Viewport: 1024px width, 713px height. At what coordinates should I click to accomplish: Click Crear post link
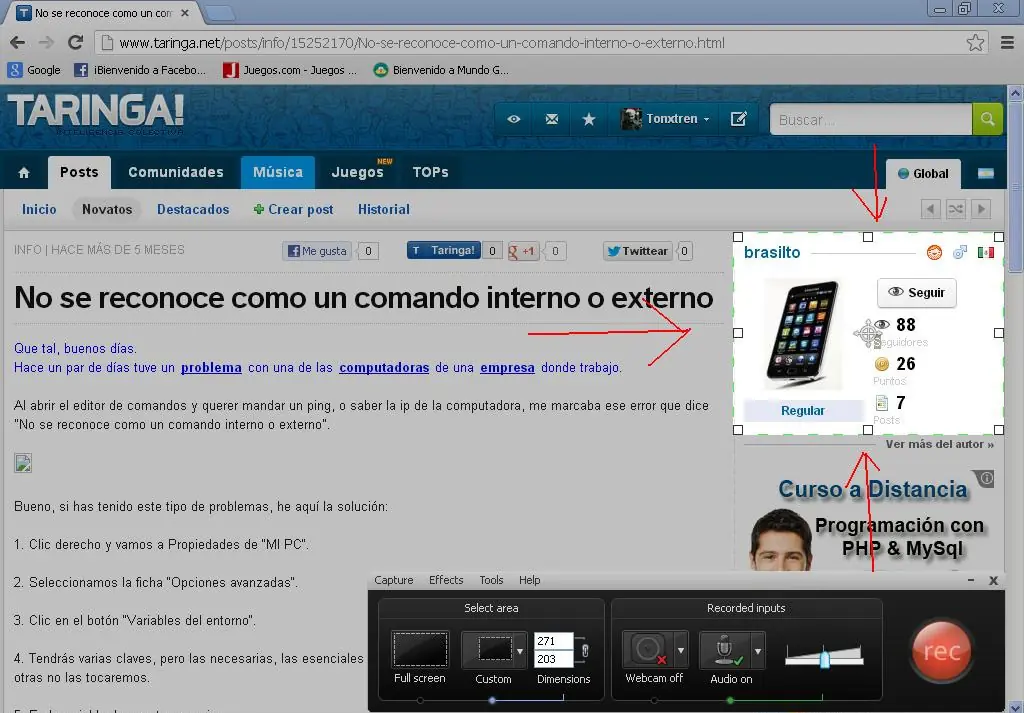tap(294, 210)
